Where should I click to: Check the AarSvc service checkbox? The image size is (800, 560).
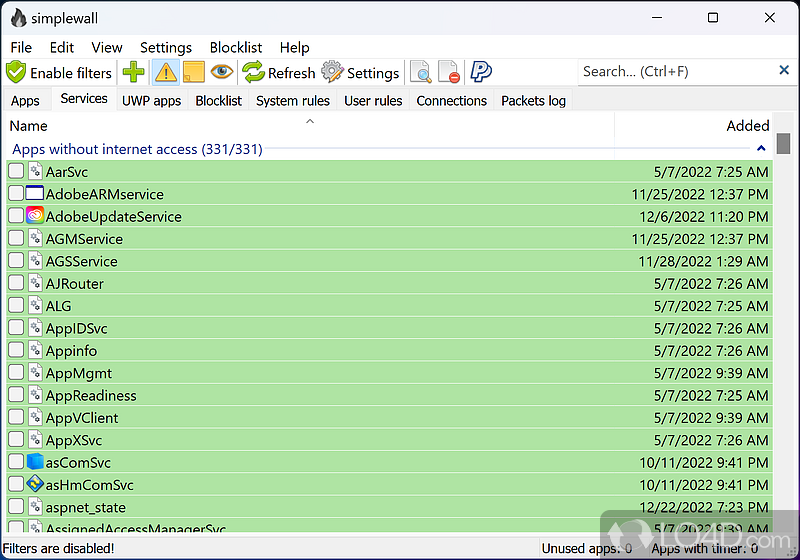pos(16,171)
